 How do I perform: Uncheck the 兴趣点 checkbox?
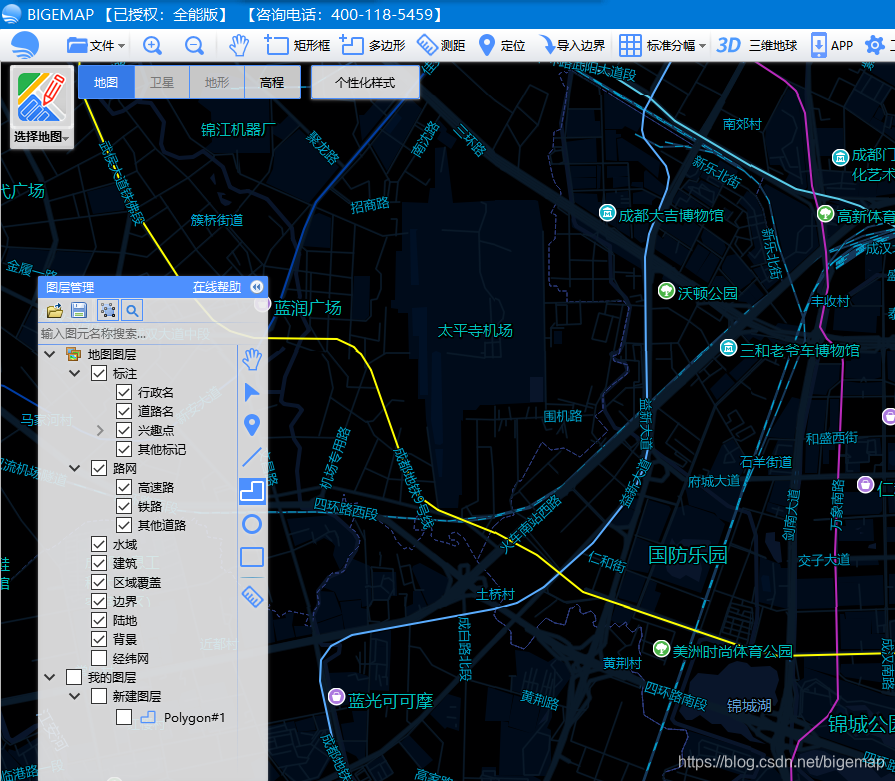pyautogui.click(x=124, y=430)
